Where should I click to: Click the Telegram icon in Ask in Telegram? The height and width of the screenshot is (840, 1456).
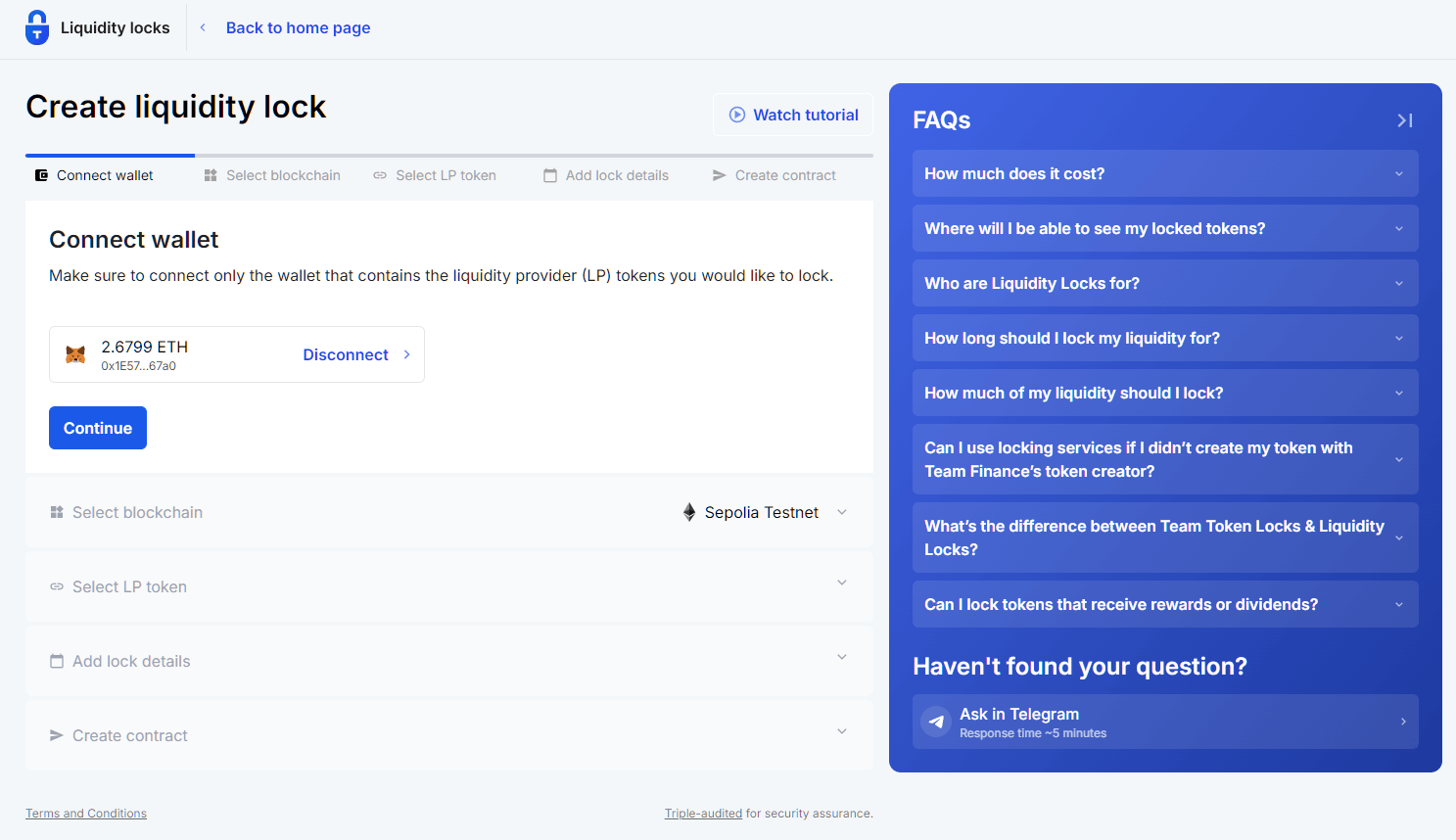[936, 722]
